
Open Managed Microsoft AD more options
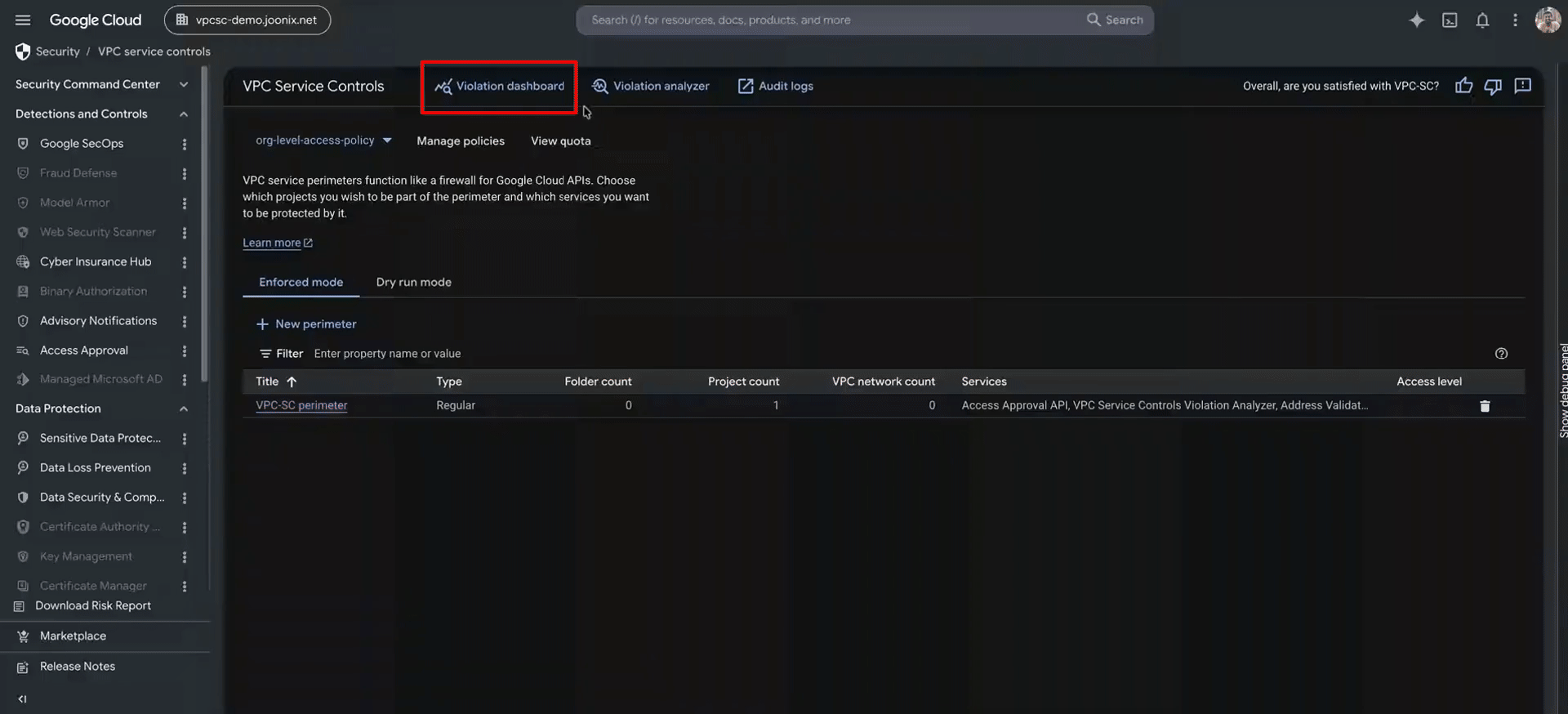click(x=185, y=380)
